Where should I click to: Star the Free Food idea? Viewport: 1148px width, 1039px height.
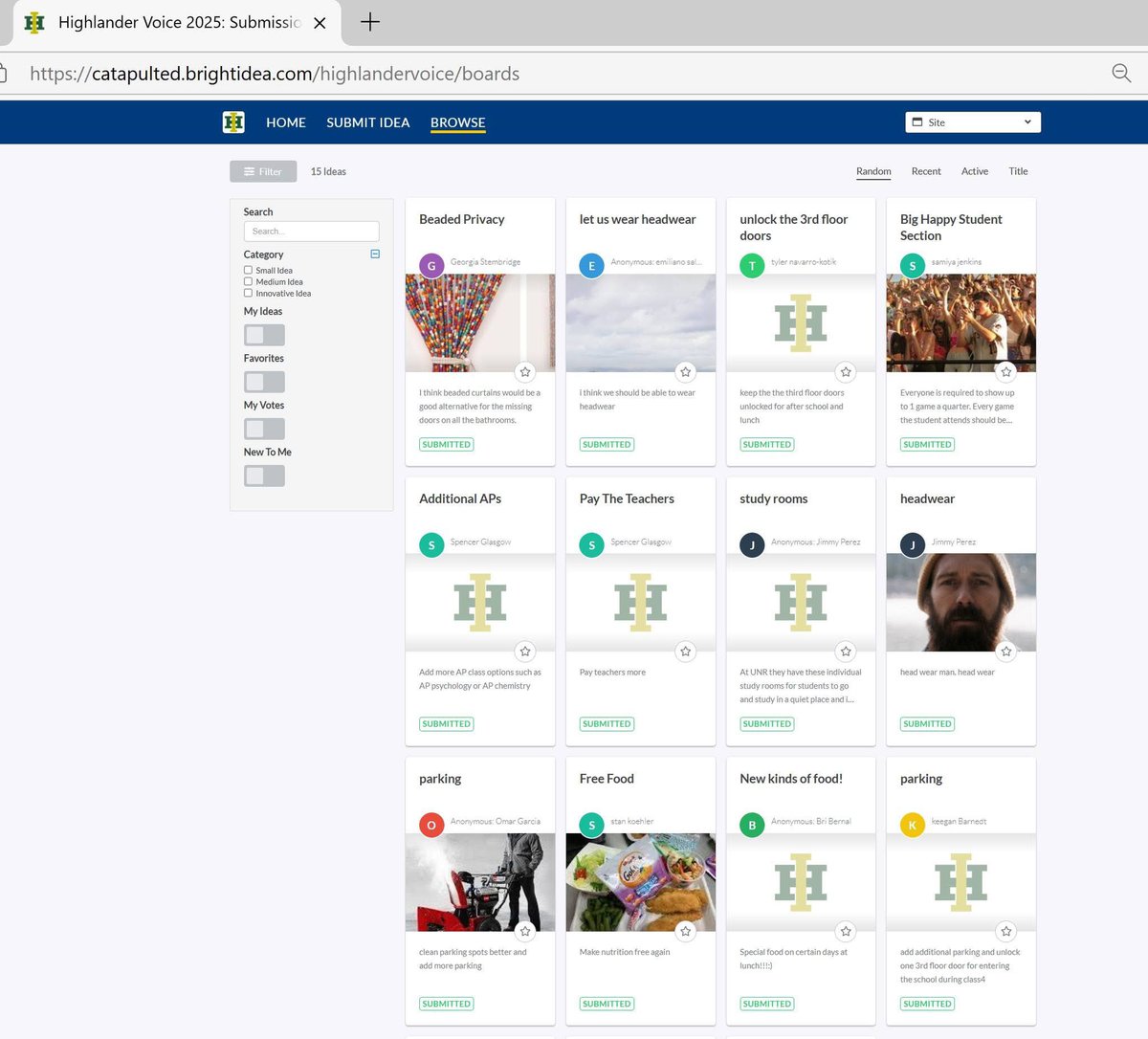click(x=685, y=931)
